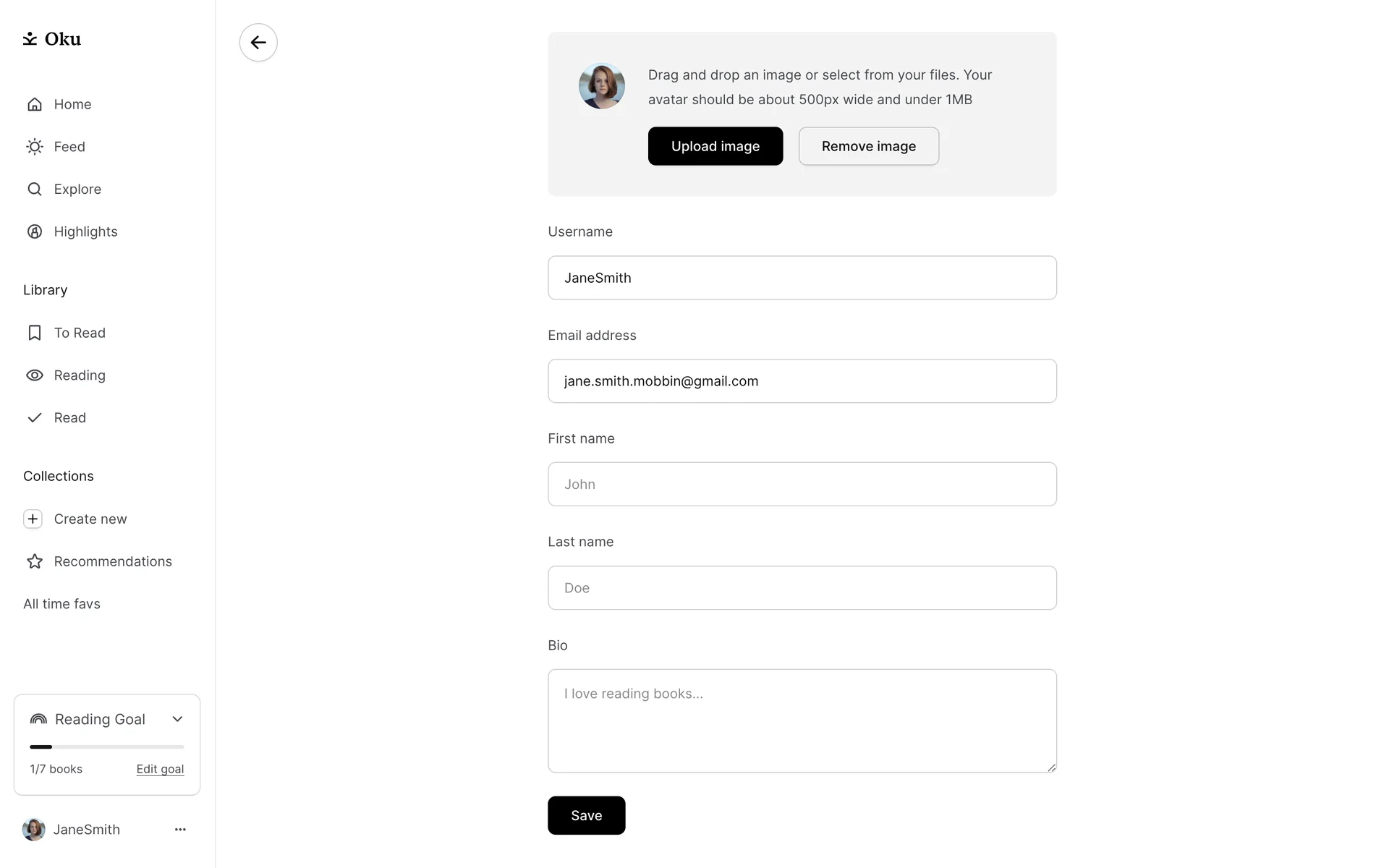The width and height of the screenshot is (1389, 868).
Task: Click the Read checkmark icon
Action: [35, 418]
